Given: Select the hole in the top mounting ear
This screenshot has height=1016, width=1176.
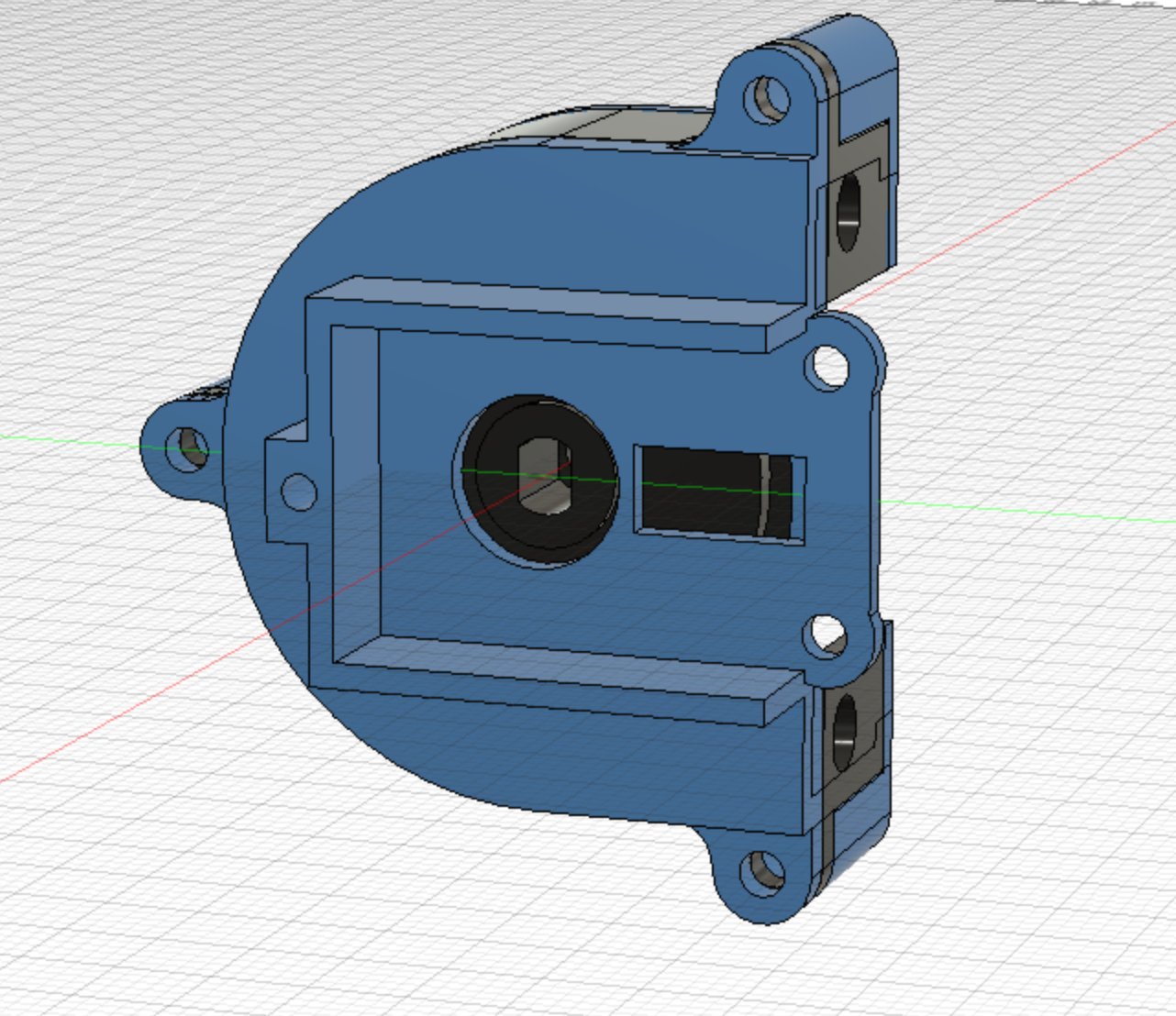Looking at the screenshot, I should tap(767, 100).
